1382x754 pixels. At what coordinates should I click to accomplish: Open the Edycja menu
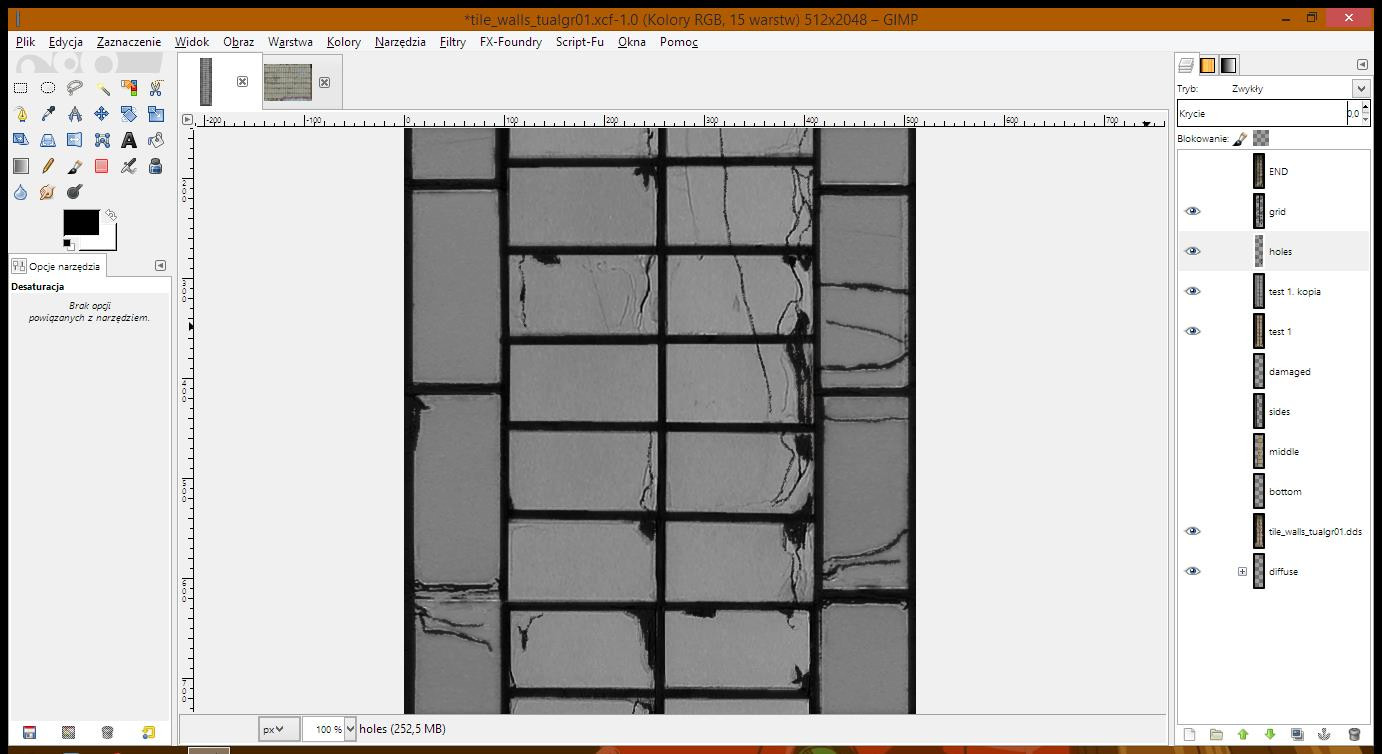[65, 42]
